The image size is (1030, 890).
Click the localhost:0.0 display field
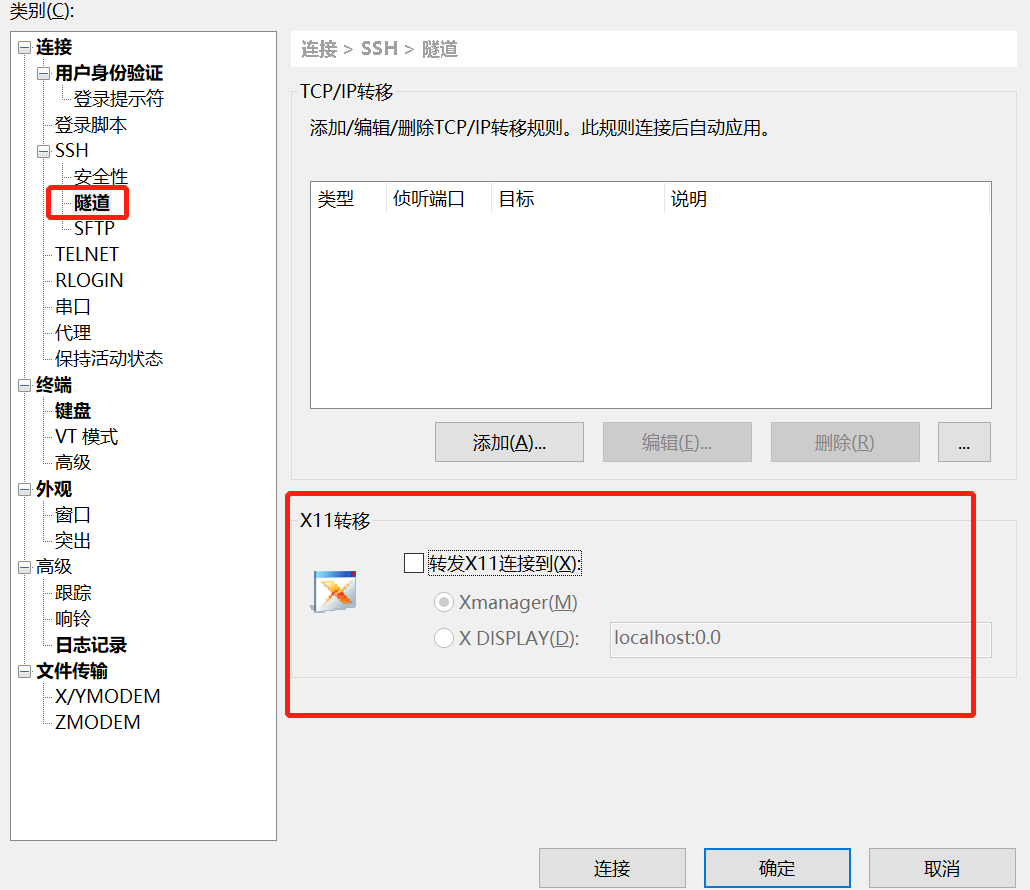800,639
